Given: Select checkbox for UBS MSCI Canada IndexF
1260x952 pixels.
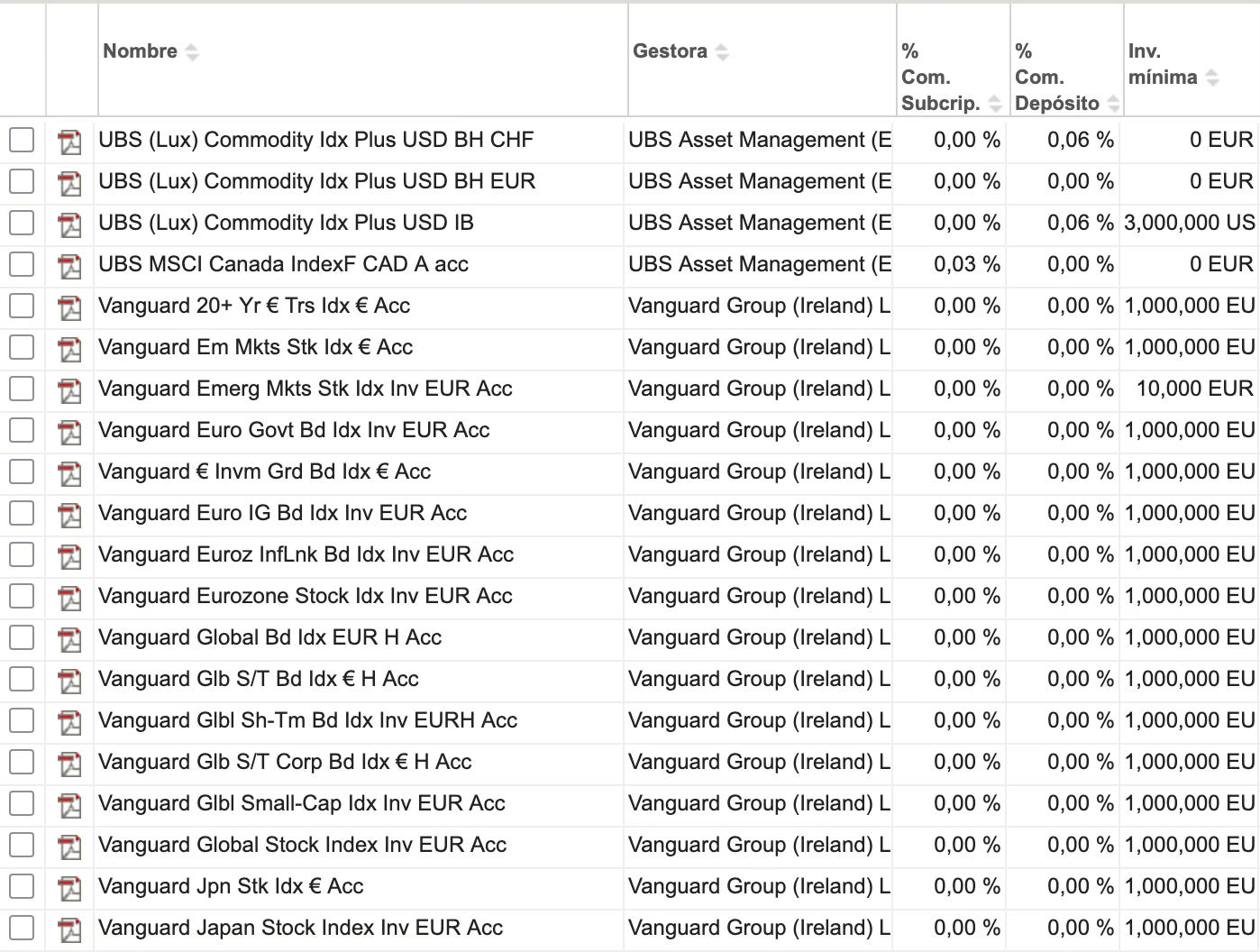Looking at the screenshot, I should [22, 264].
